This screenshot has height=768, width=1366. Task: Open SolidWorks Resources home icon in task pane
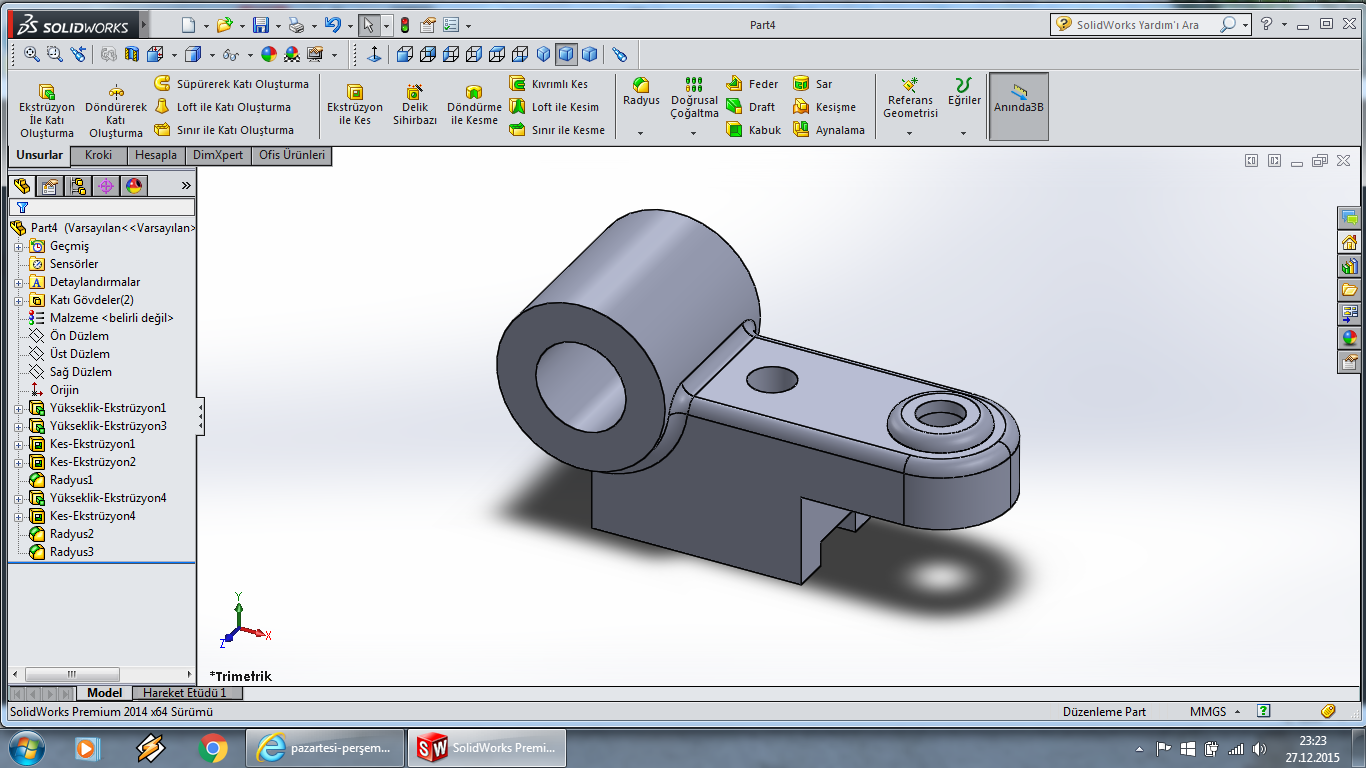pos(1350,242)
